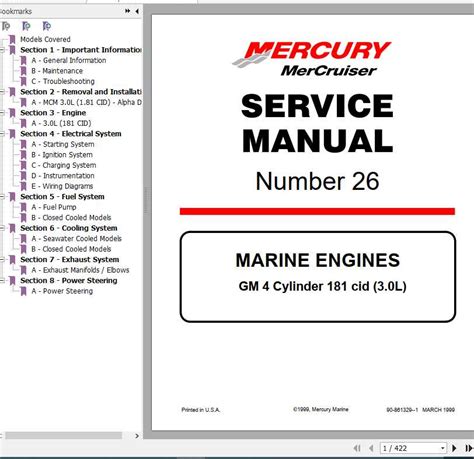Collapse the Section 5 tree node
The image size is (474, 459).
pos(2,197)
